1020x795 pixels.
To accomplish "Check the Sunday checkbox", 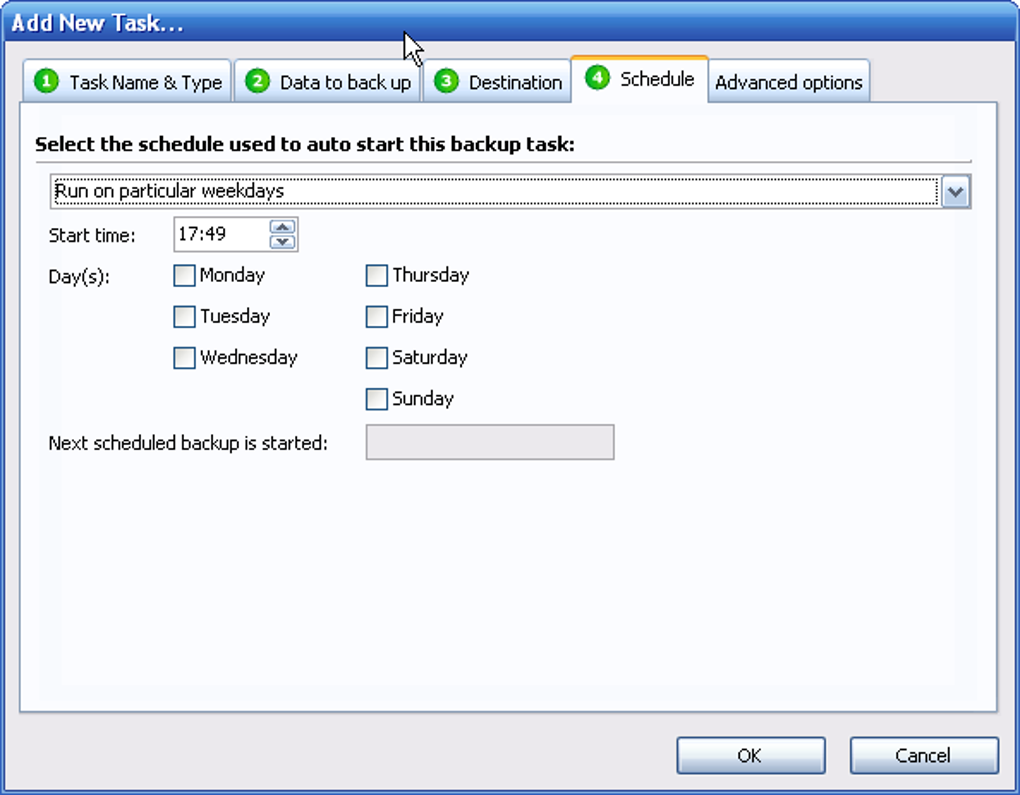I will coord(376,399).
